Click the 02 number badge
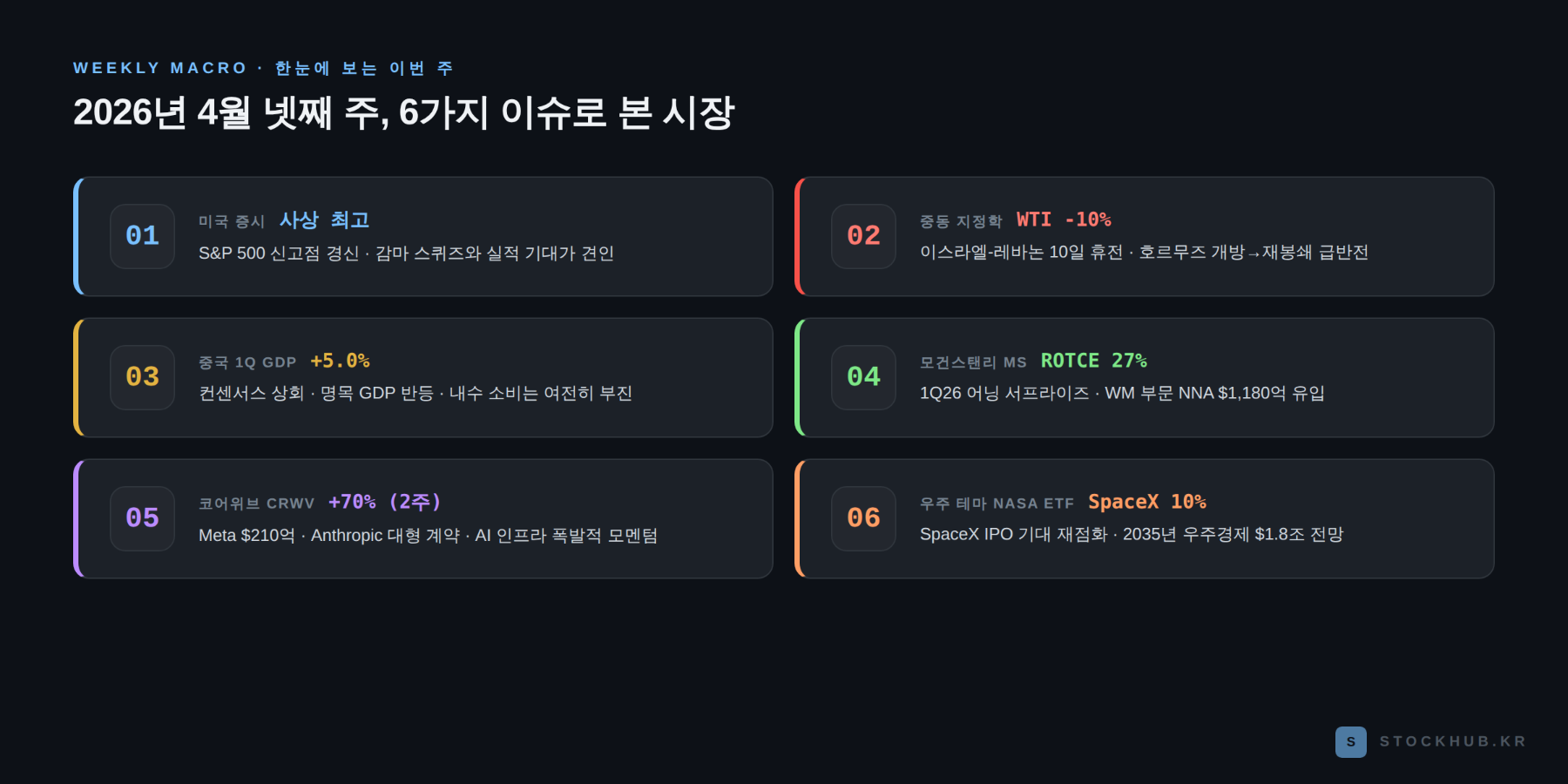 [x=863, y=236]
